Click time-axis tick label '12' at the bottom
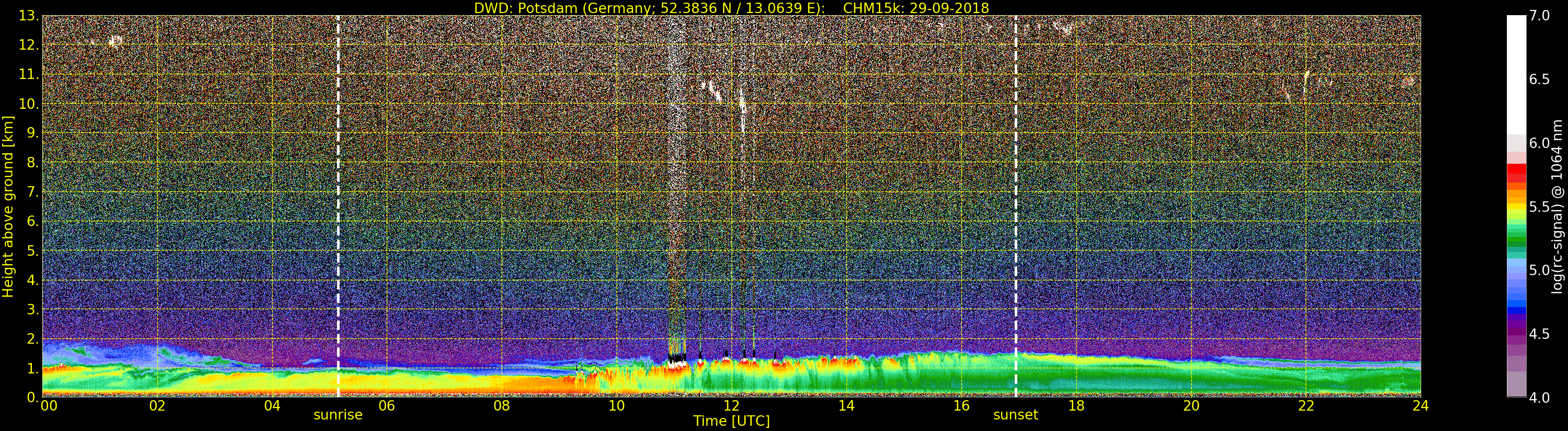Screen dimensions: 1568x431 (731, 406)
